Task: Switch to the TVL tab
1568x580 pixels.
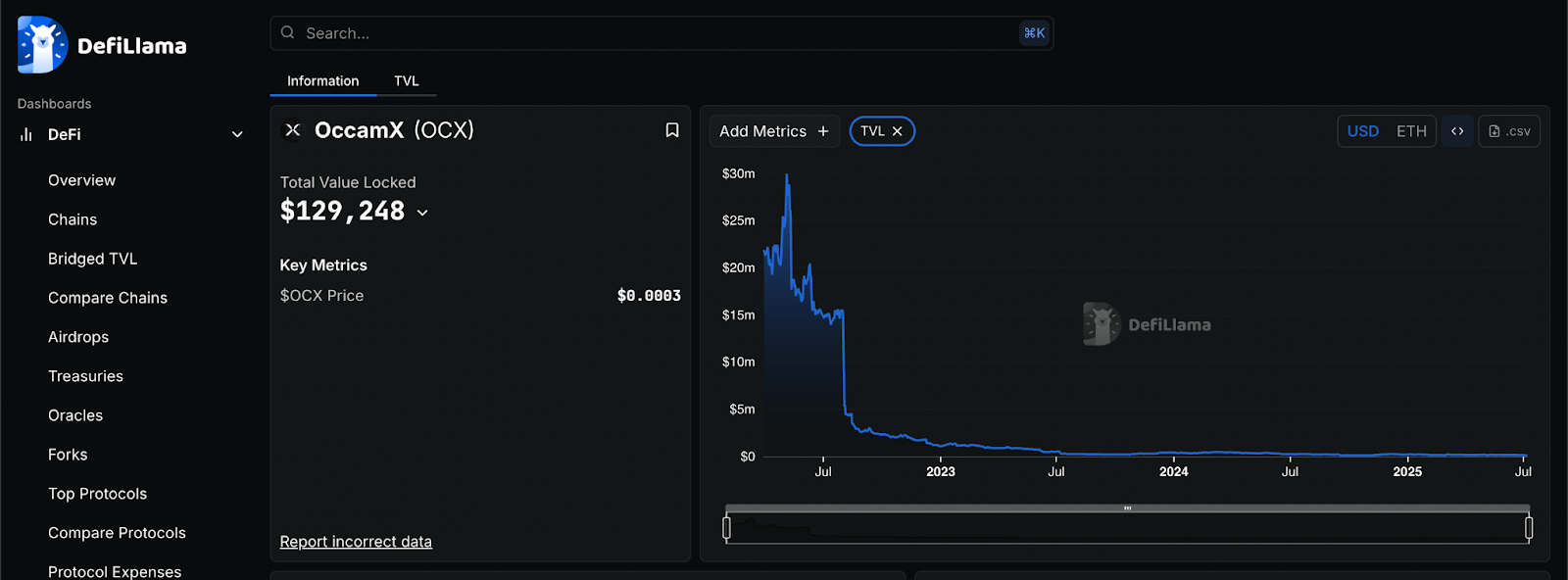Action: click(x=407, y=81)
